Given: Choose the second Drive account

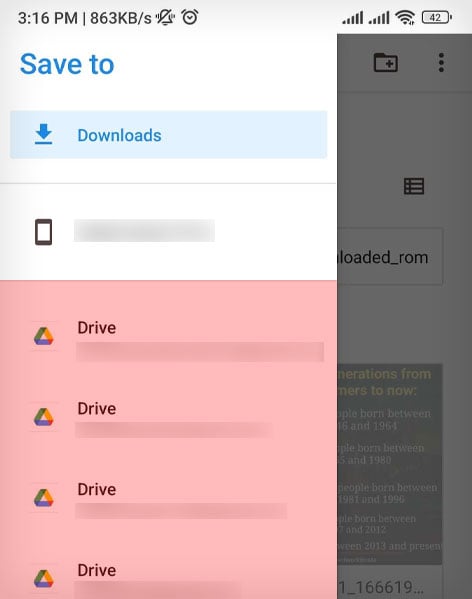Looking at the screenshot, I should [168, 418].
